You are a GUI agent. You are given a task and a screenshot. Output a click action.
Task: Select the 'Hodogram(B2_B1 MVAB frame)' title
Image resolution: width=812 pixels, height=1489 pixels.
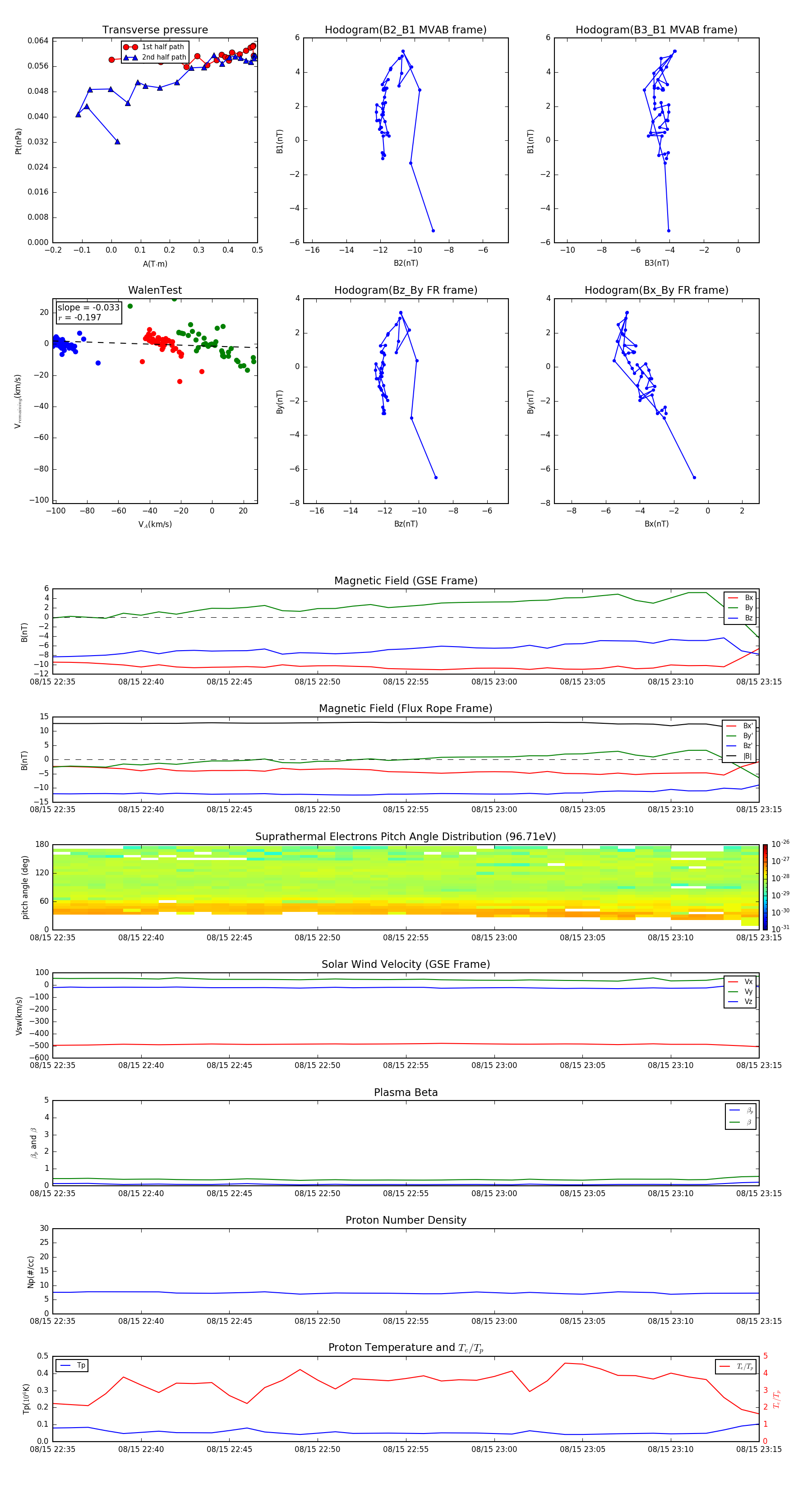click(406, 30)
